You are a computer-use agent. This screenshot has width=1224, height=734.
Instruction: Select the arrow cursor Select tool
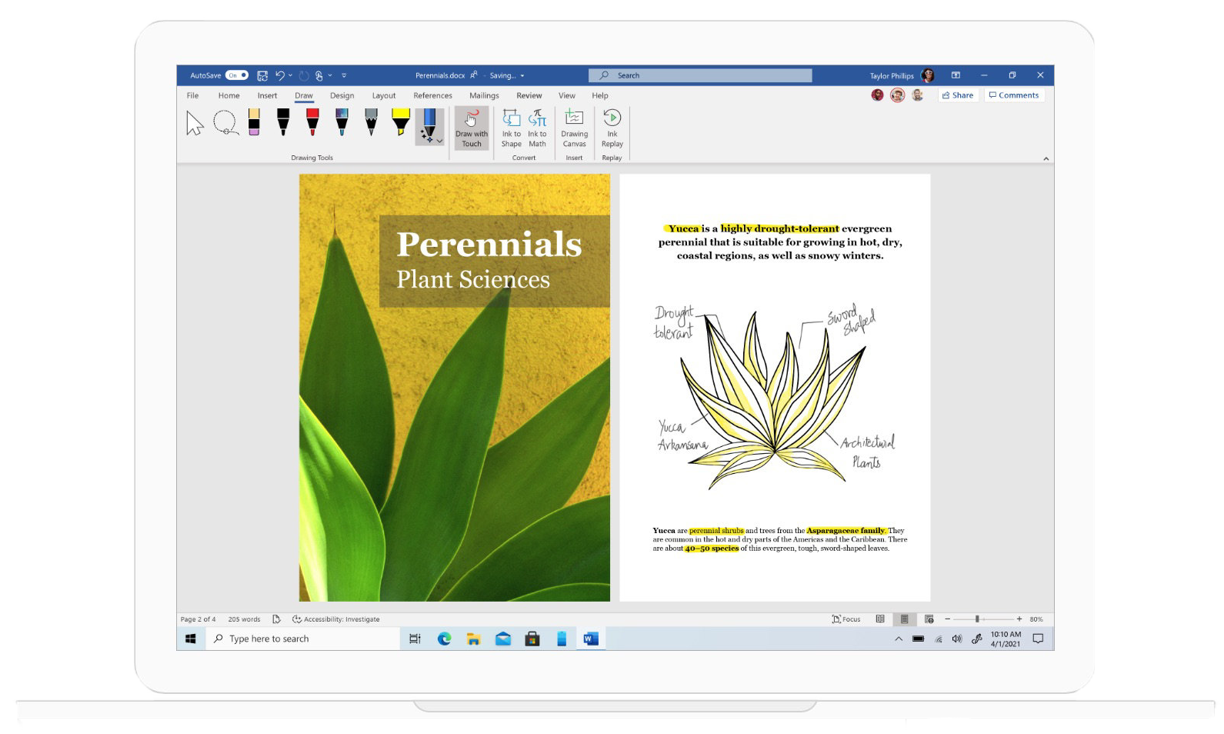pyautogui.click(x=195, y=123)
